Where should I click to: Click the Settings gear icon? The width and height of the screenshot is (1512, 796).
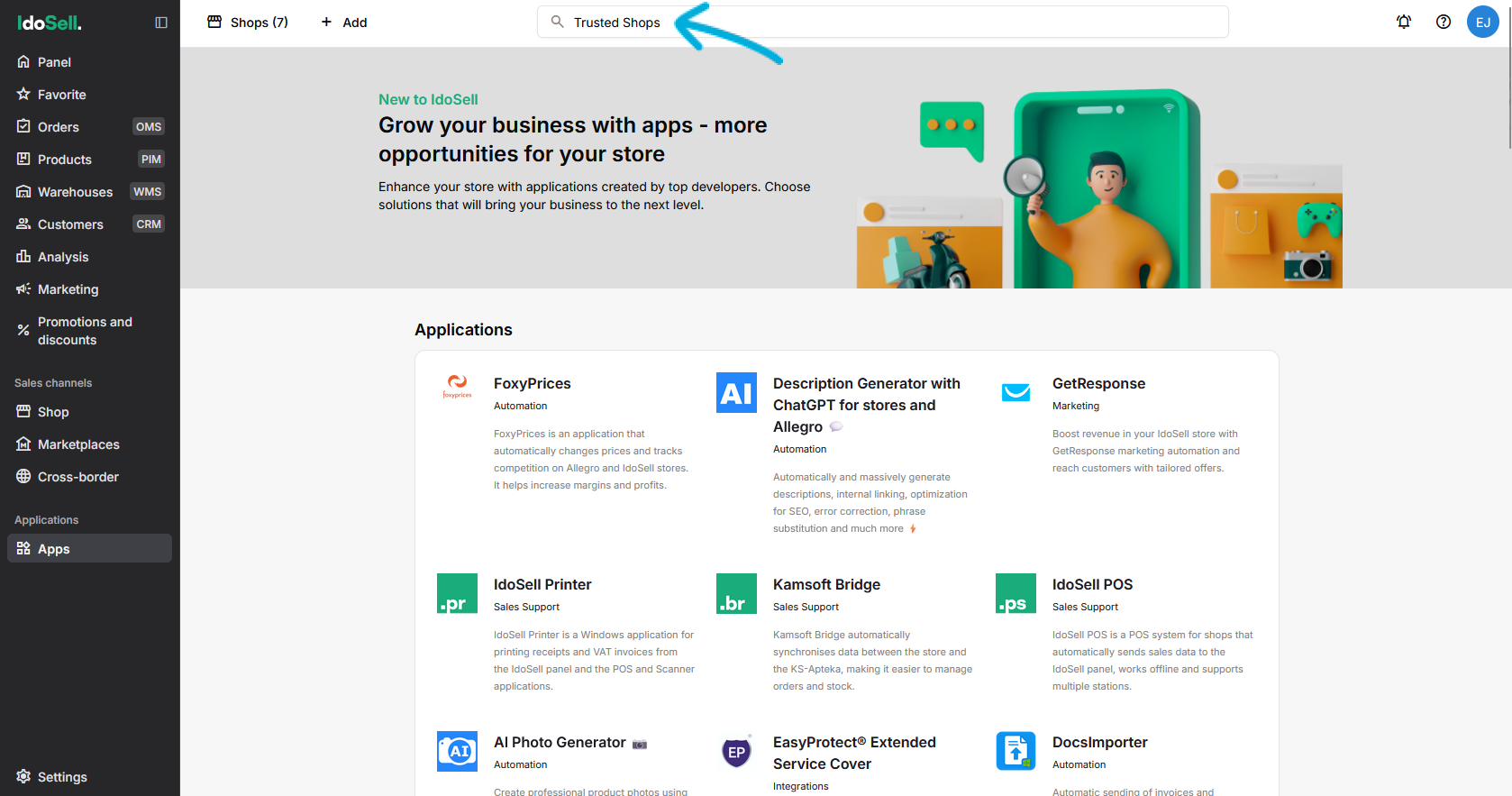pyautogui.click(x=23, y=776)
